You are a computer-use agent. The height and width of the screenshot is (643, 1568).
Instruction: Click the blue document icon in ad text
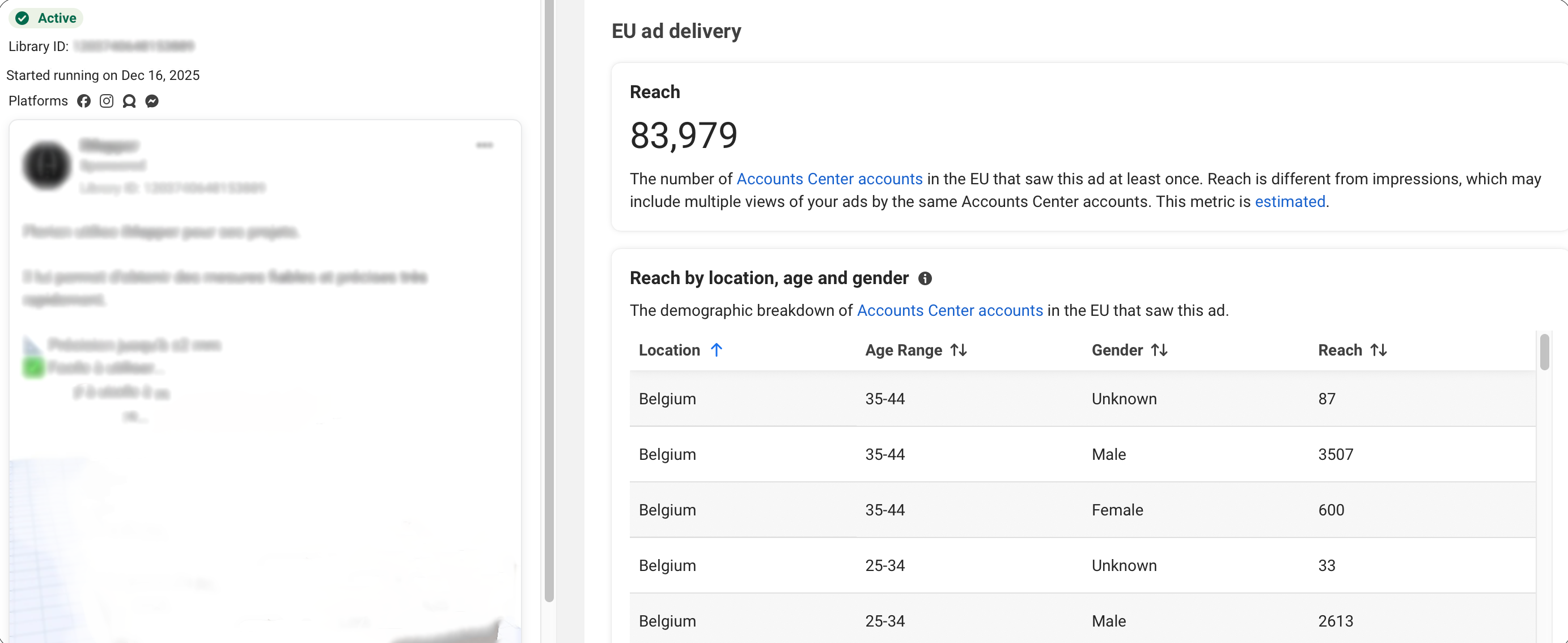coord(32,344)
